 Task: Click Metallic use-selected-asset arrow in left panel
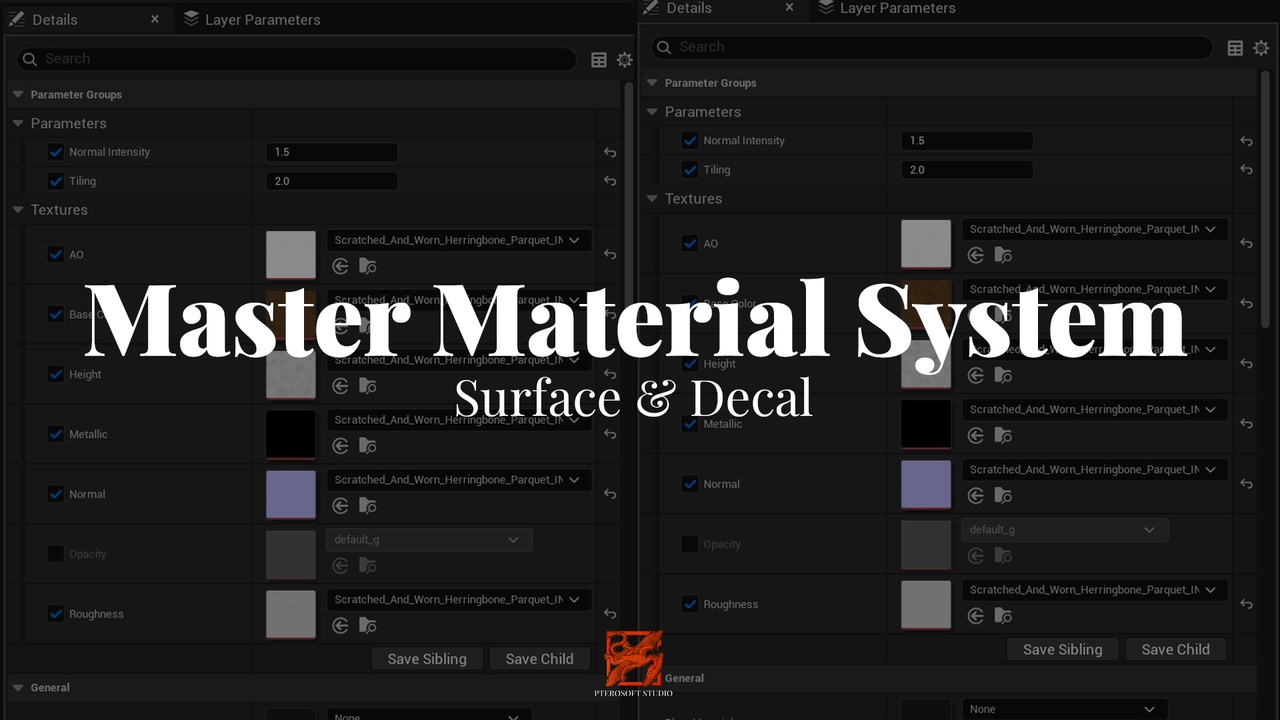click(340, 446)
